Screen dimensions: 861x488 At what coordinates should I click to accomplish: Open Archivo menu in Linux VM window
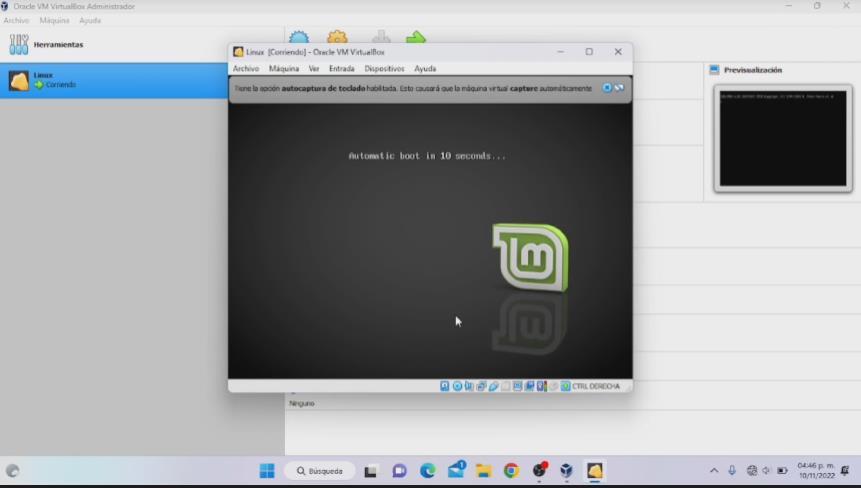(245, 69)
